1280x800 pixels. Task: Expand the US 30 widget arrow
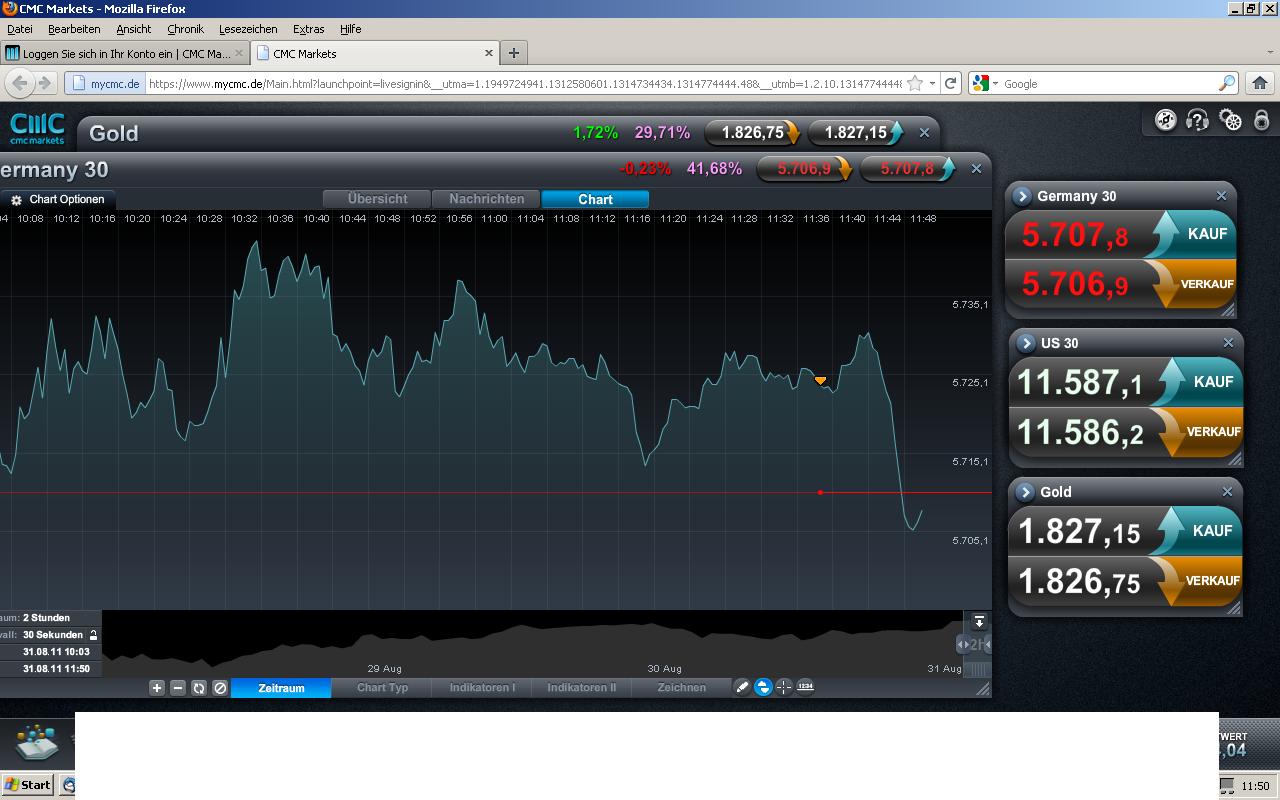1026,343
